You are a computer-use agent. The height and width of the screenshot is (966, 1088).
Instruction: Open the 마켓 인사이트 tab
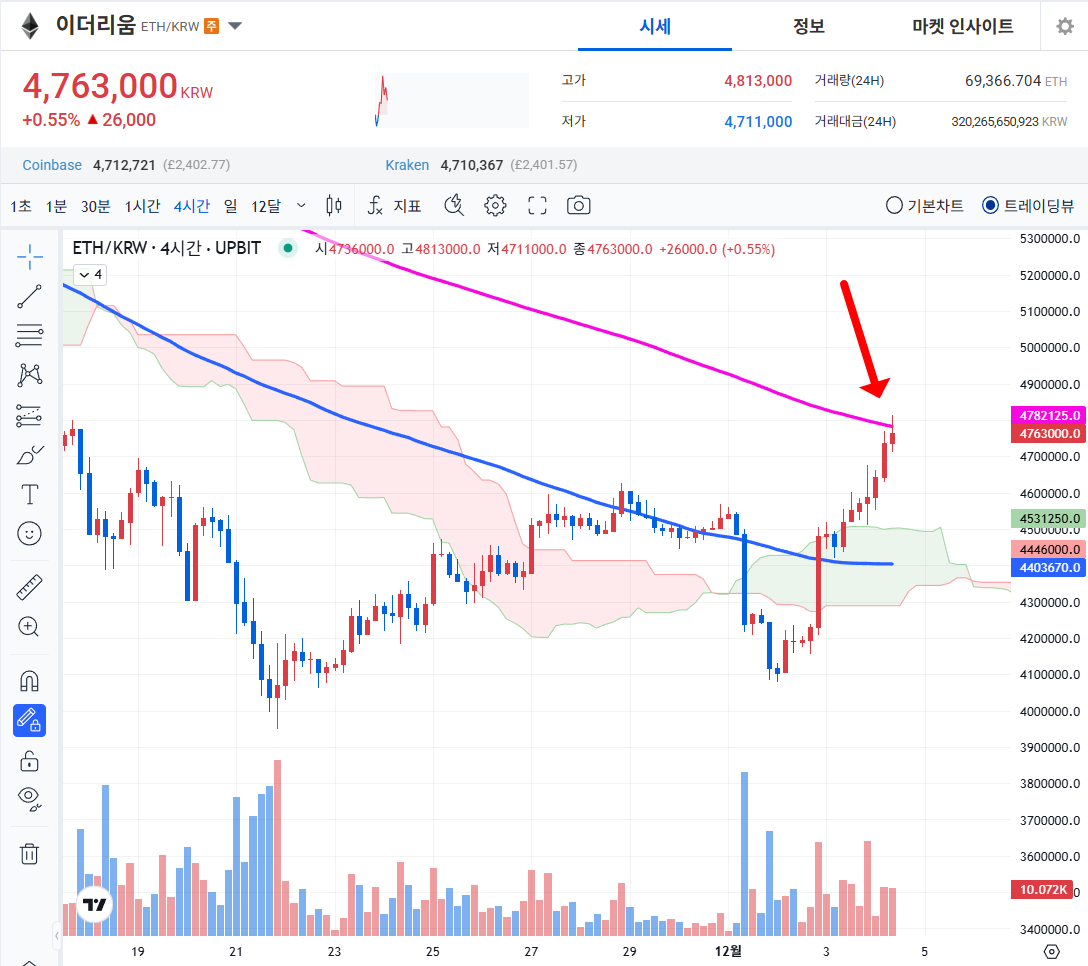(x=961, y=27)
